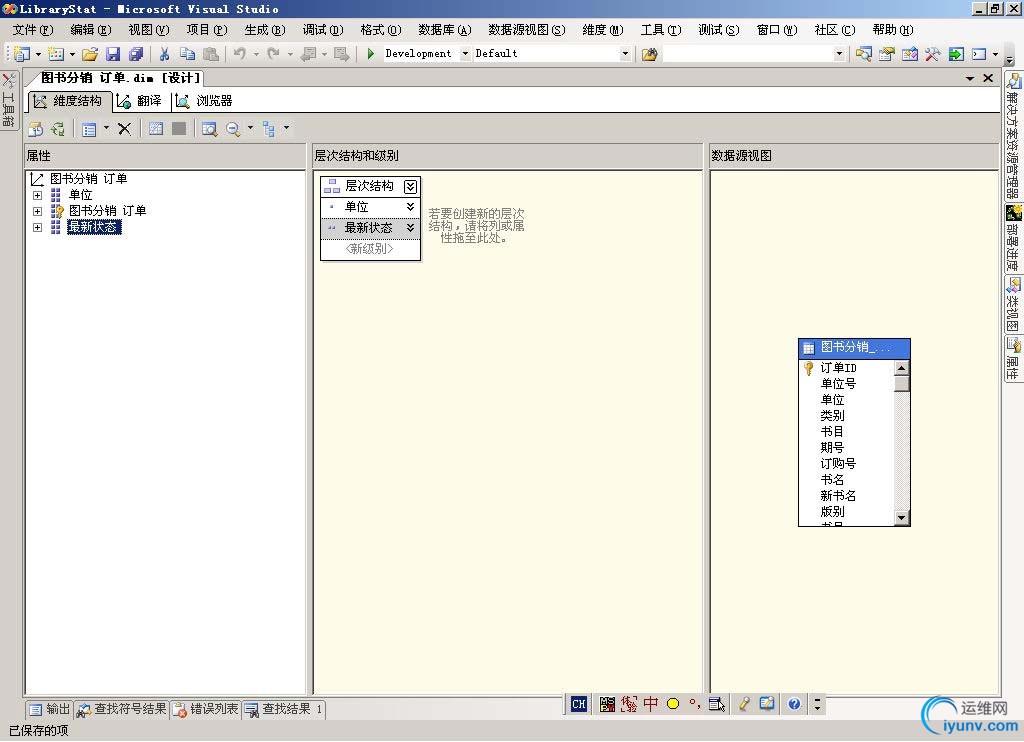The width and height of the screenshot is (1024, 742).
Task: Open the Navigate Backward toolbar icon
Action: point(308,54)
